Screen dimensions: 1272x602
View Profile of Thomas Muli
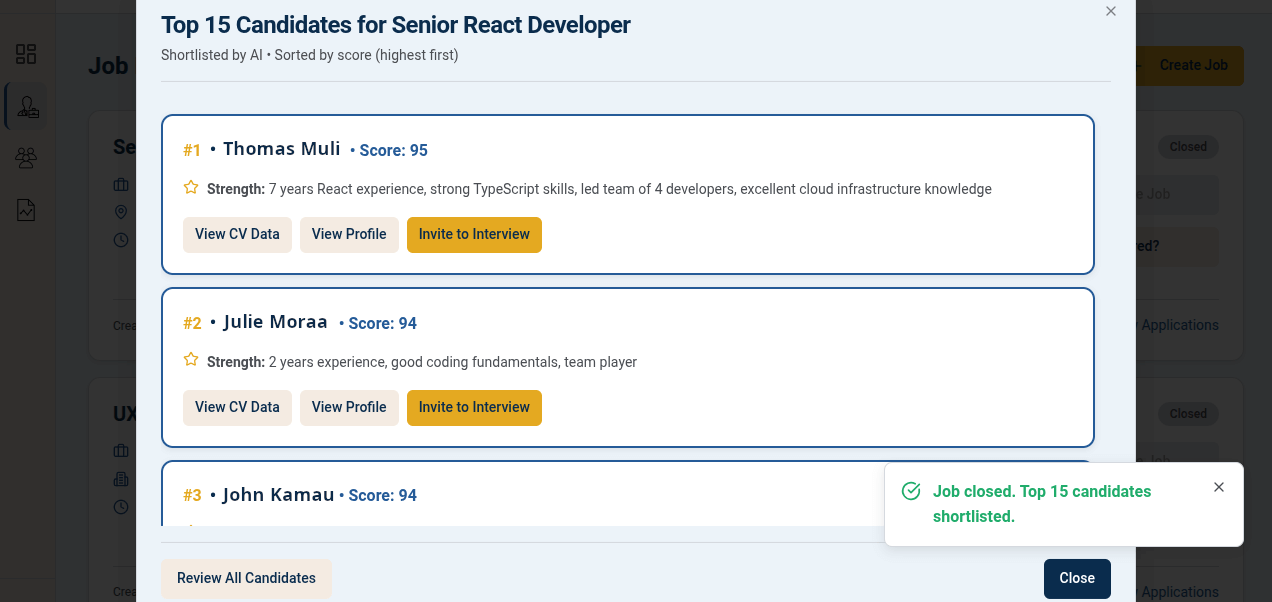click(x=349, y=235)
